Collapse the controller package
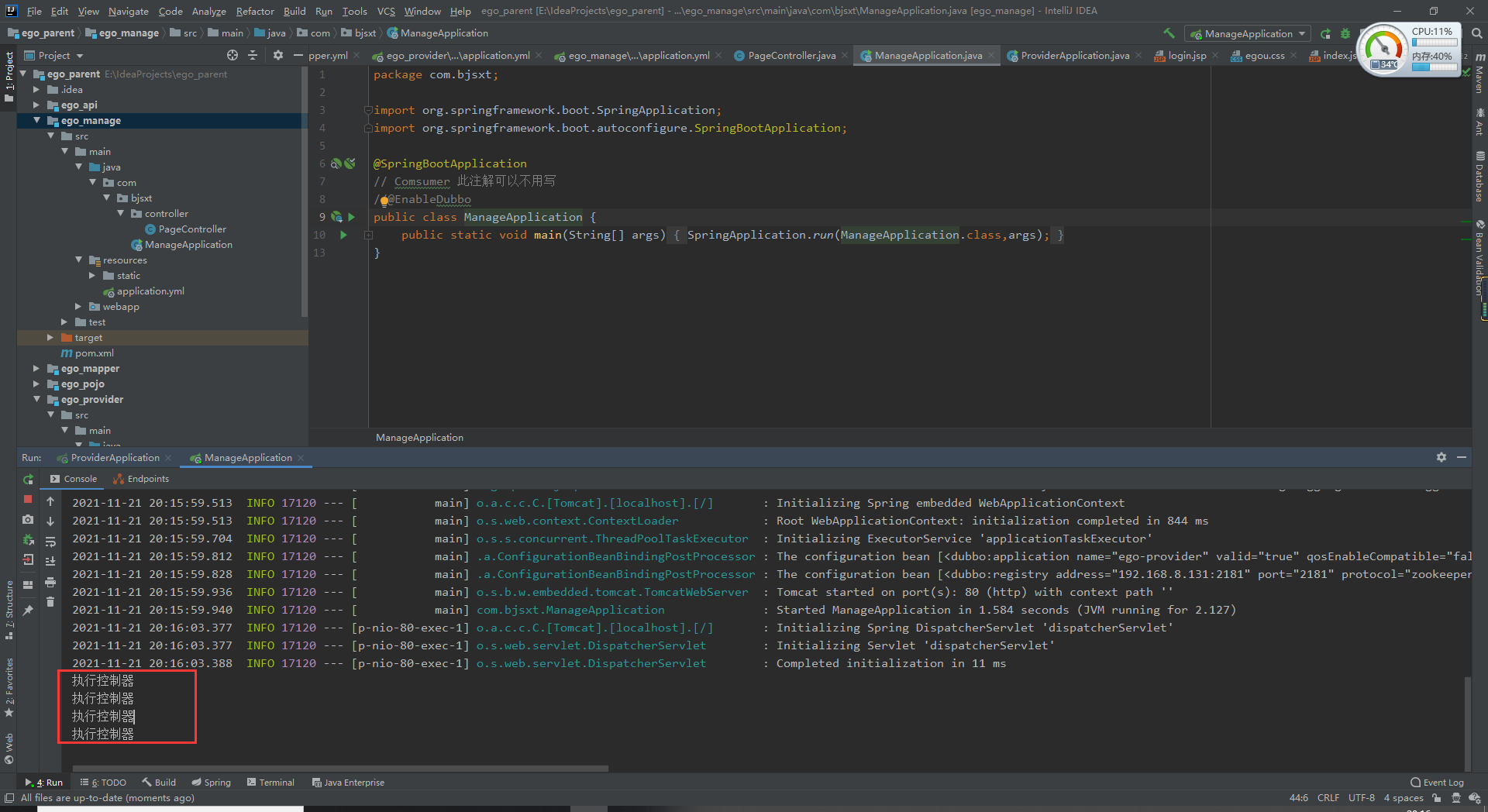Screen dimensions: 1488x812 (x=120, y=214)
